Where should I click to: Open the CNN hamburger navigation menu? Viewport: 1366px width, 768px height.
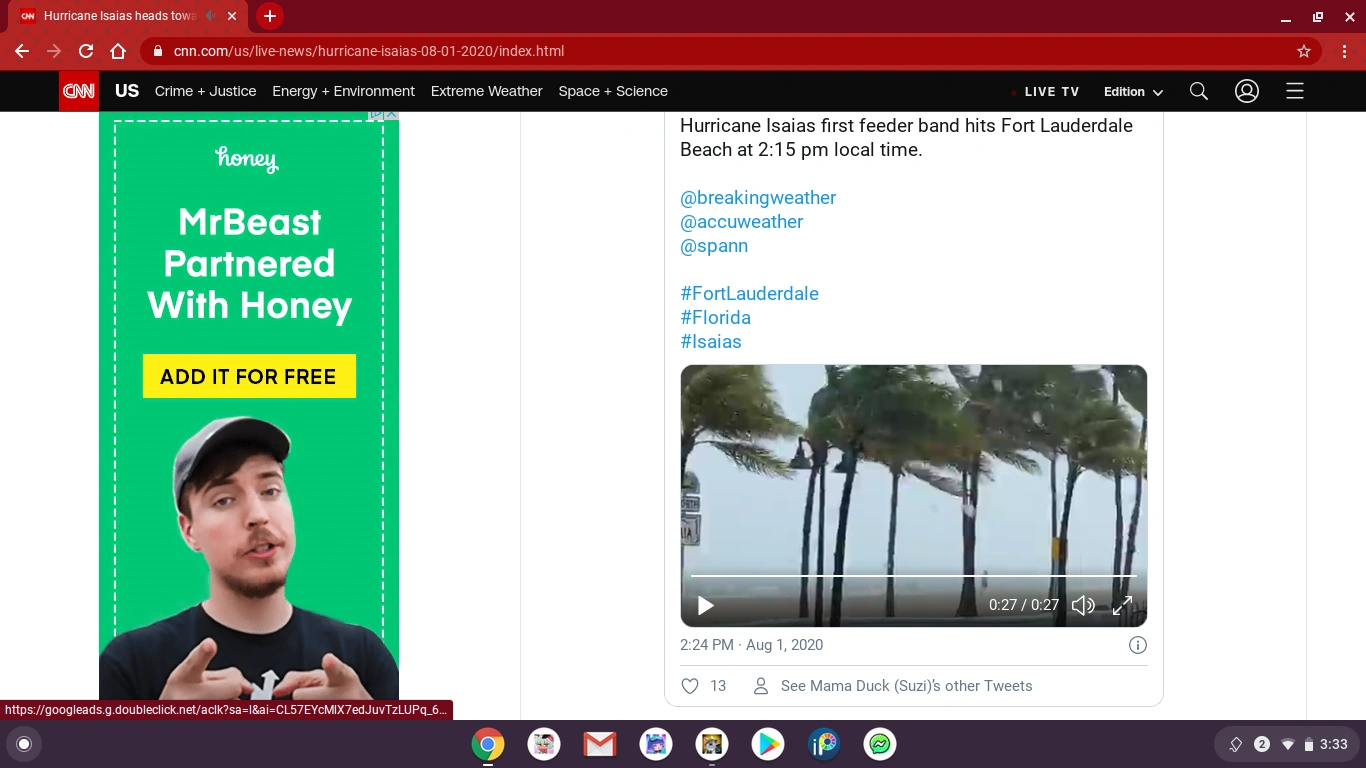pos(1295,91)
